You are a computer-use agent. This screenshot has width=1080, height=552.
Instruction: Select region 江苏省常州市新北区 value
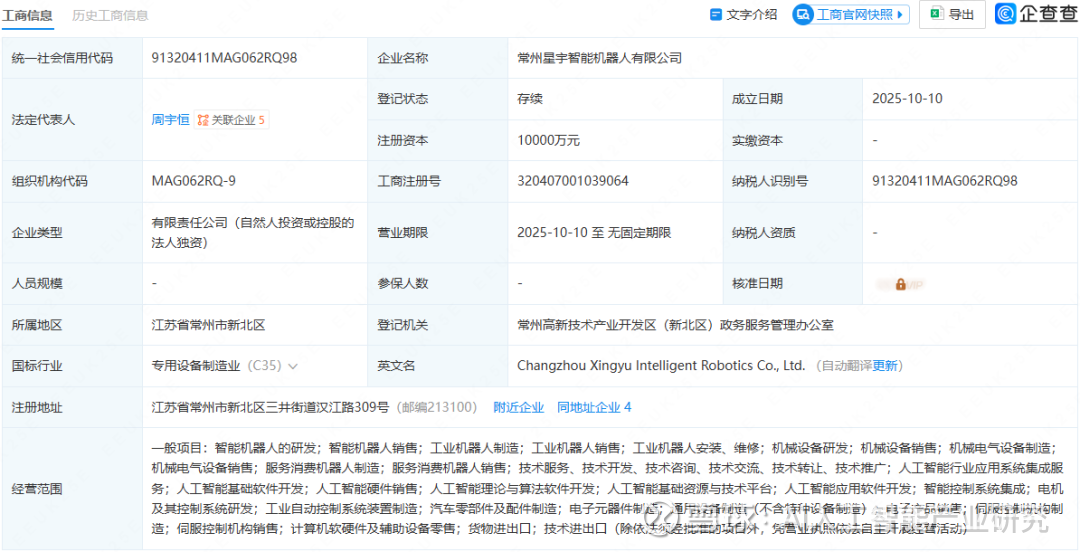coord(208,325)
